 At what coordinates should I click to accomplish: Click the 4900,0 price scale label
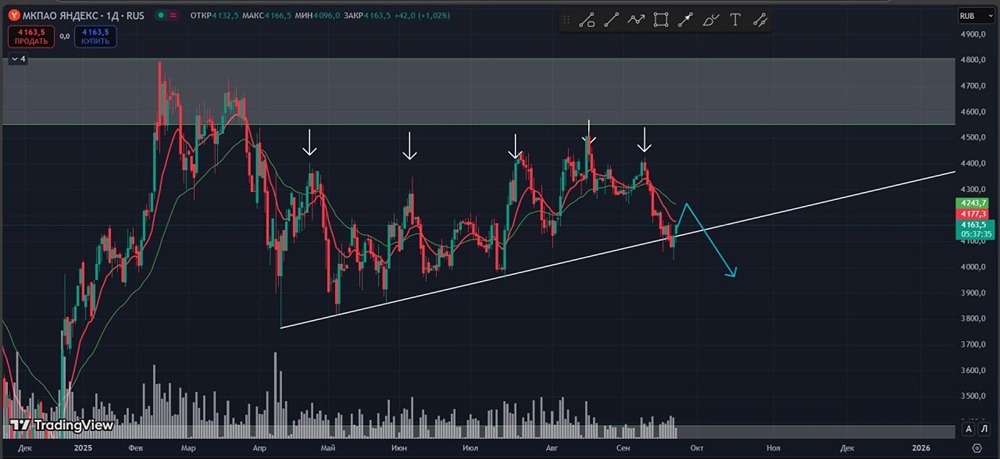click(973, 34)
